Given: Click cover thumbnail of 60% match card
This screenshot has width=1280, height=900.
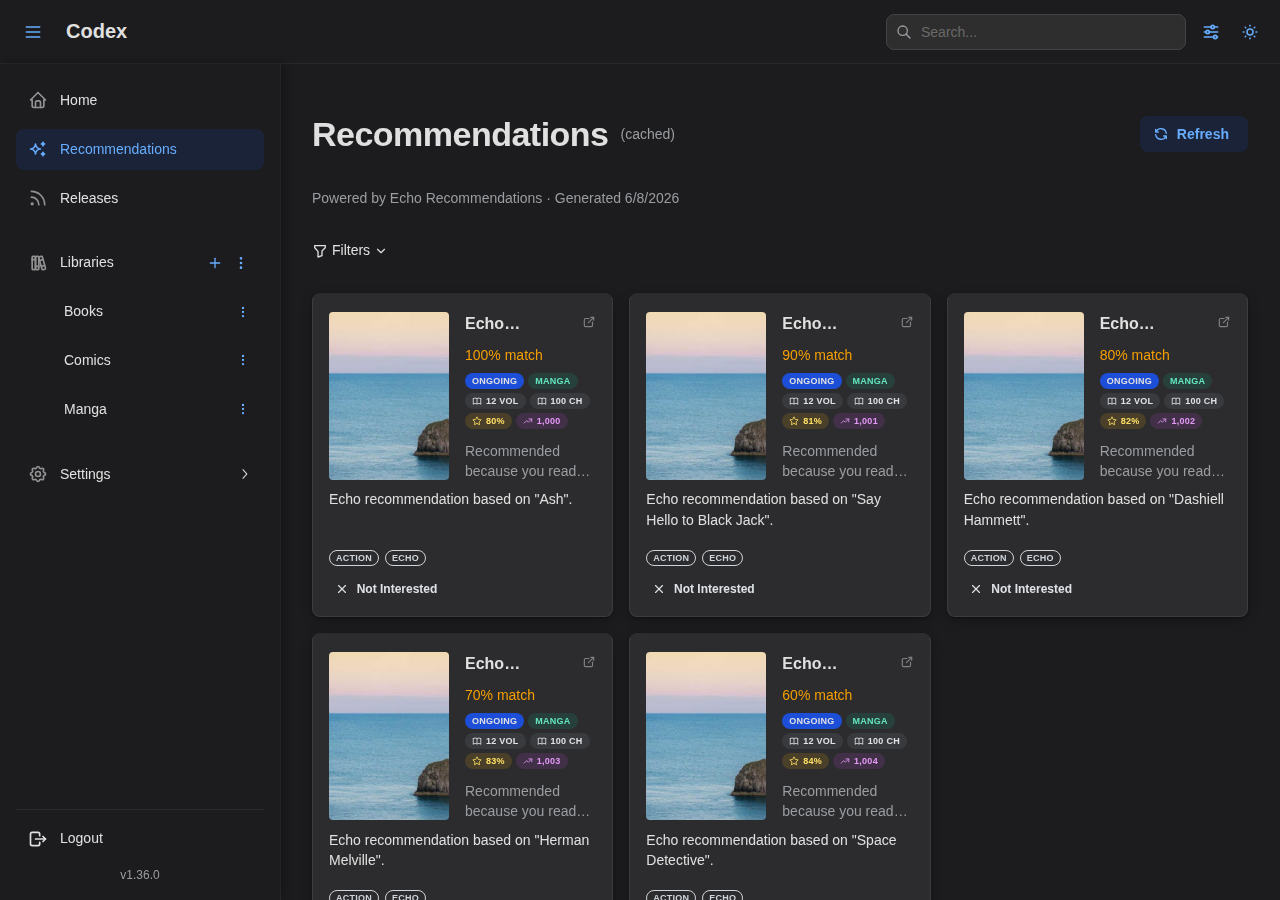Looking at the screenshot, I should click(x=706, y=736).
